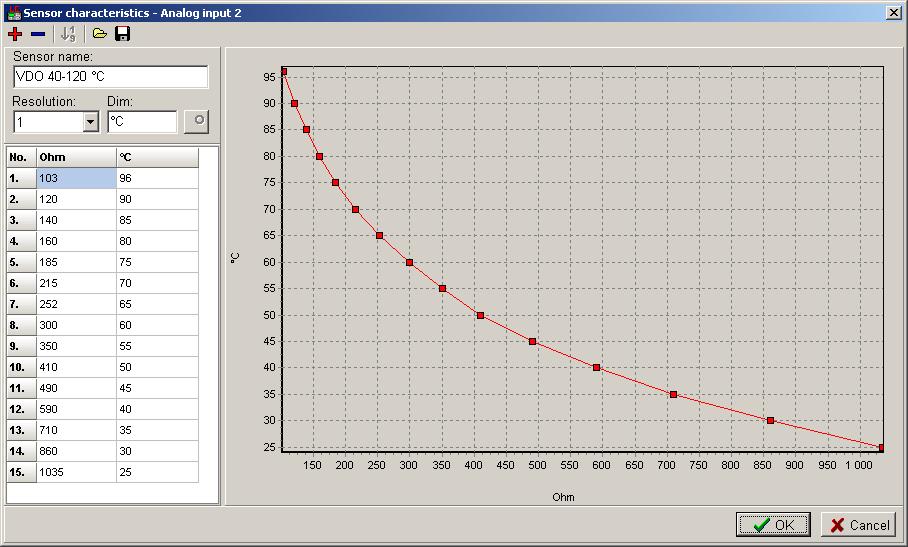Open sensor file with folder icon
The height and width of the screenshot is (547, 908).
[x=100, y=34]
